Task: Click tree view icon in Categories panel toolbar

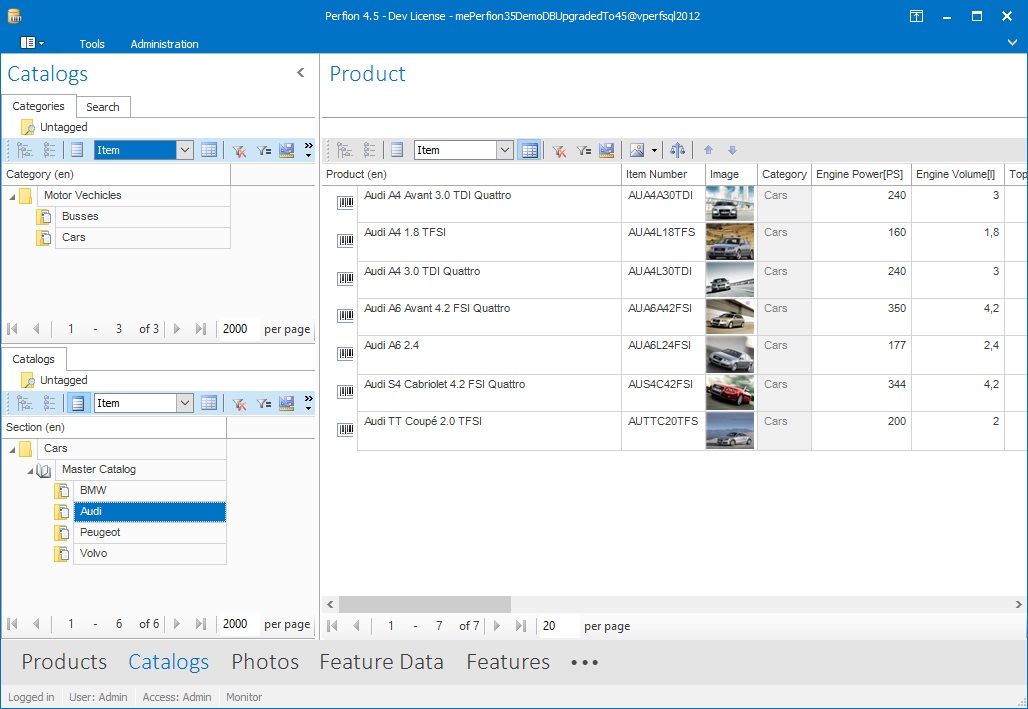Action: click(x=24, y=150)
